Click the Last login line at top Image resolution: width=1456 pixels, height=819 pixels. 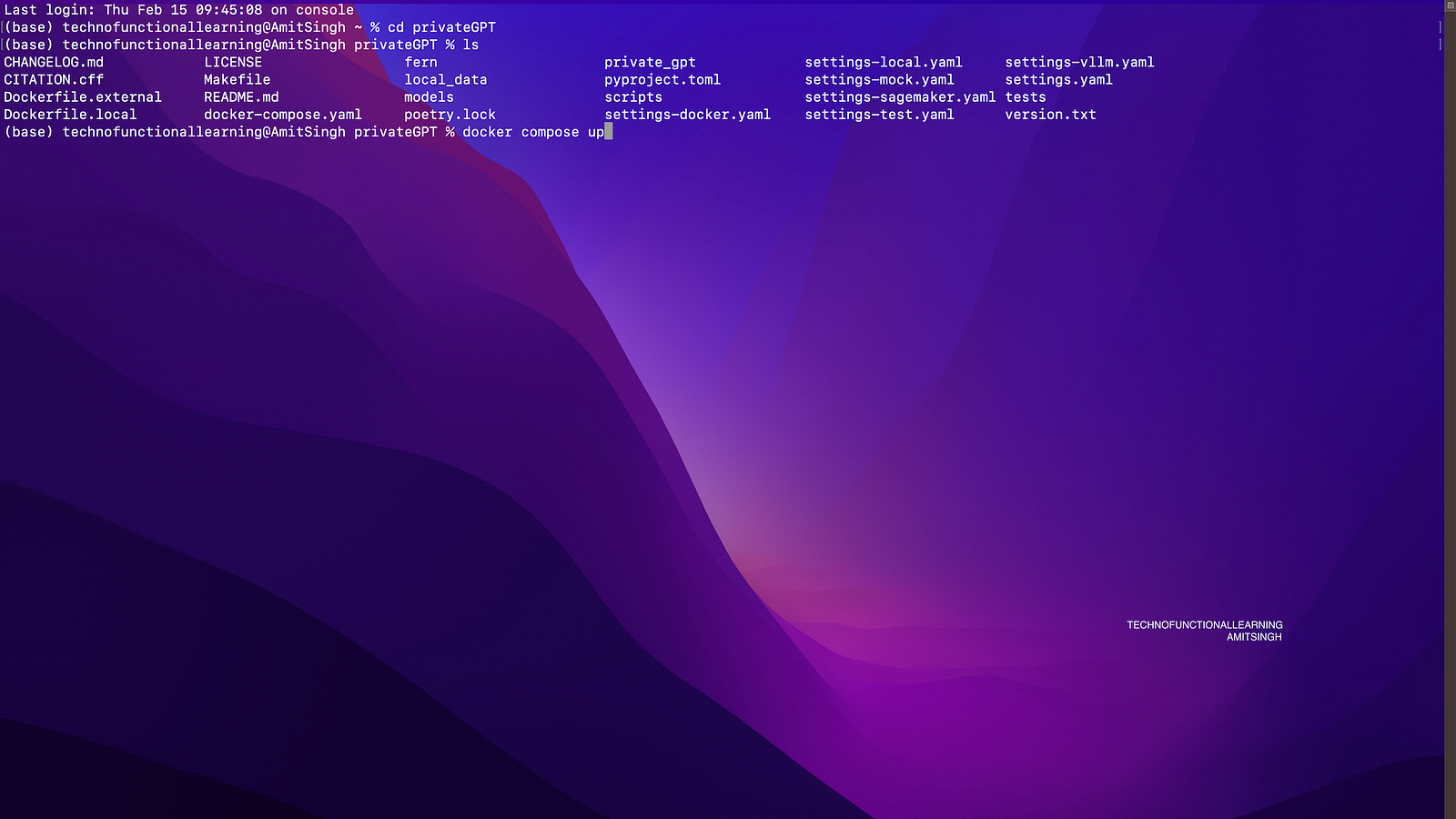tap(178, 10)
